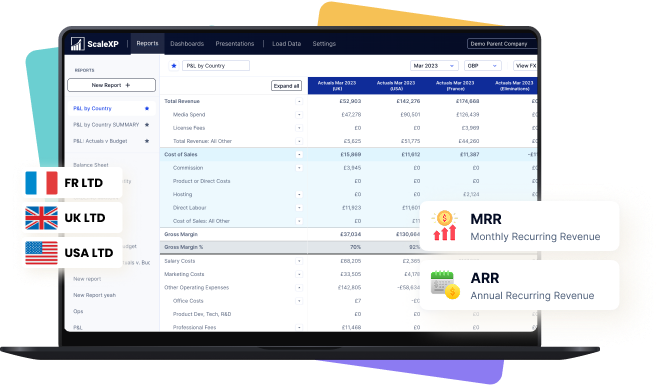
Task: Click the UK LTD card label
Action: tap(85, 218)
